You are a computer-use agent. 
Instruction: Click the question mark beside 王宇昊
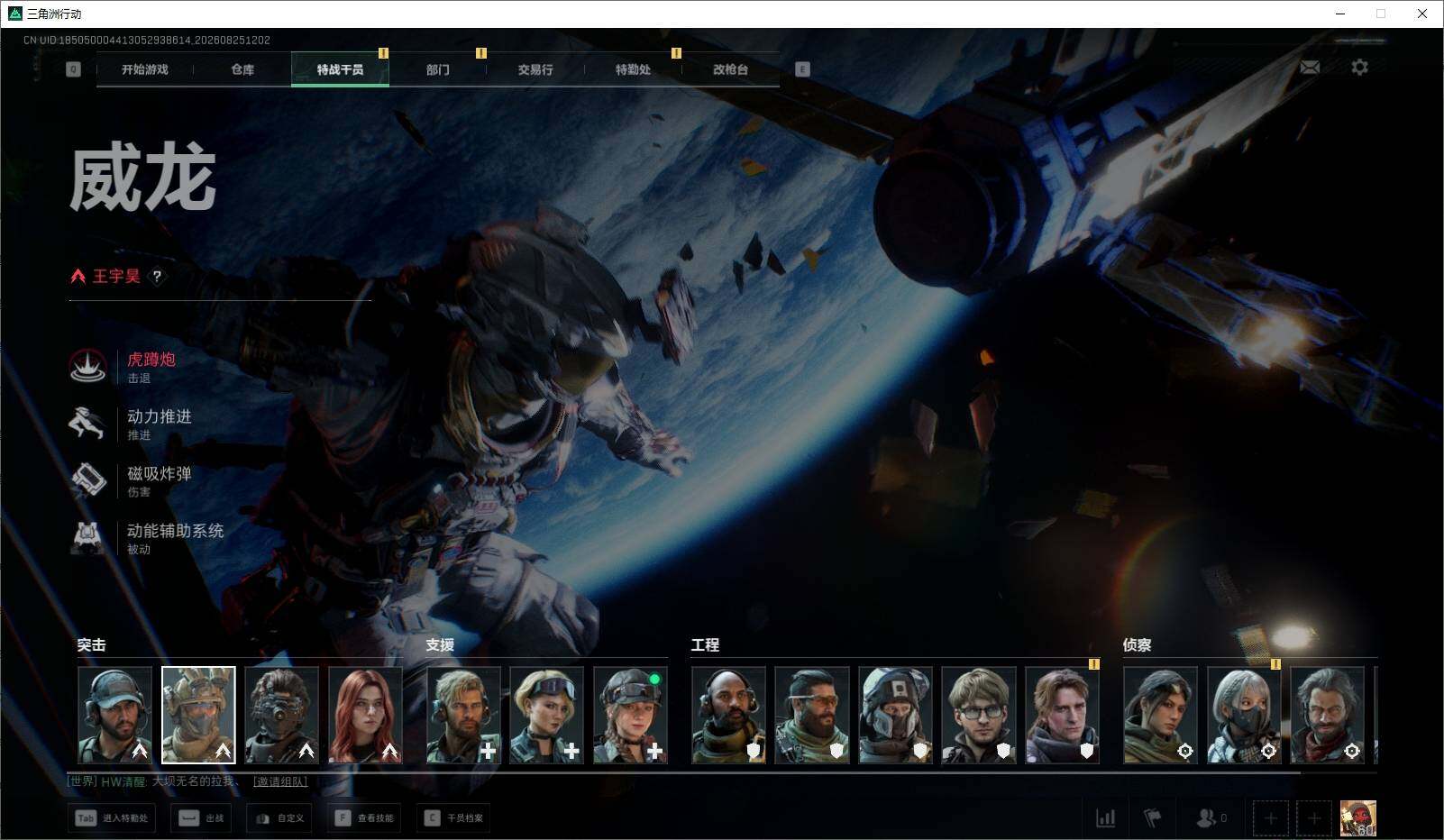[x=157, y=277]
